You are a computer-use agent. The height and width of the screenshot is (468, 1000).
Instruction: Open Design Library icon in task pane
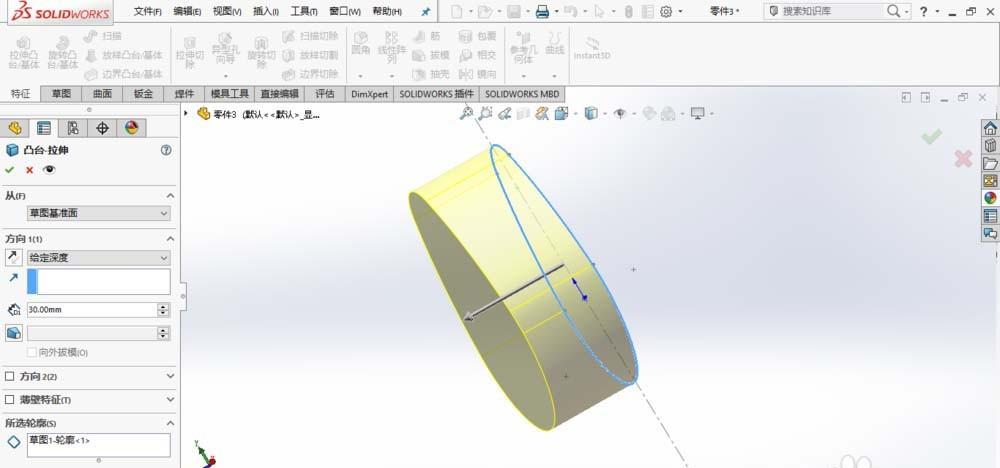tap(990, 145)
